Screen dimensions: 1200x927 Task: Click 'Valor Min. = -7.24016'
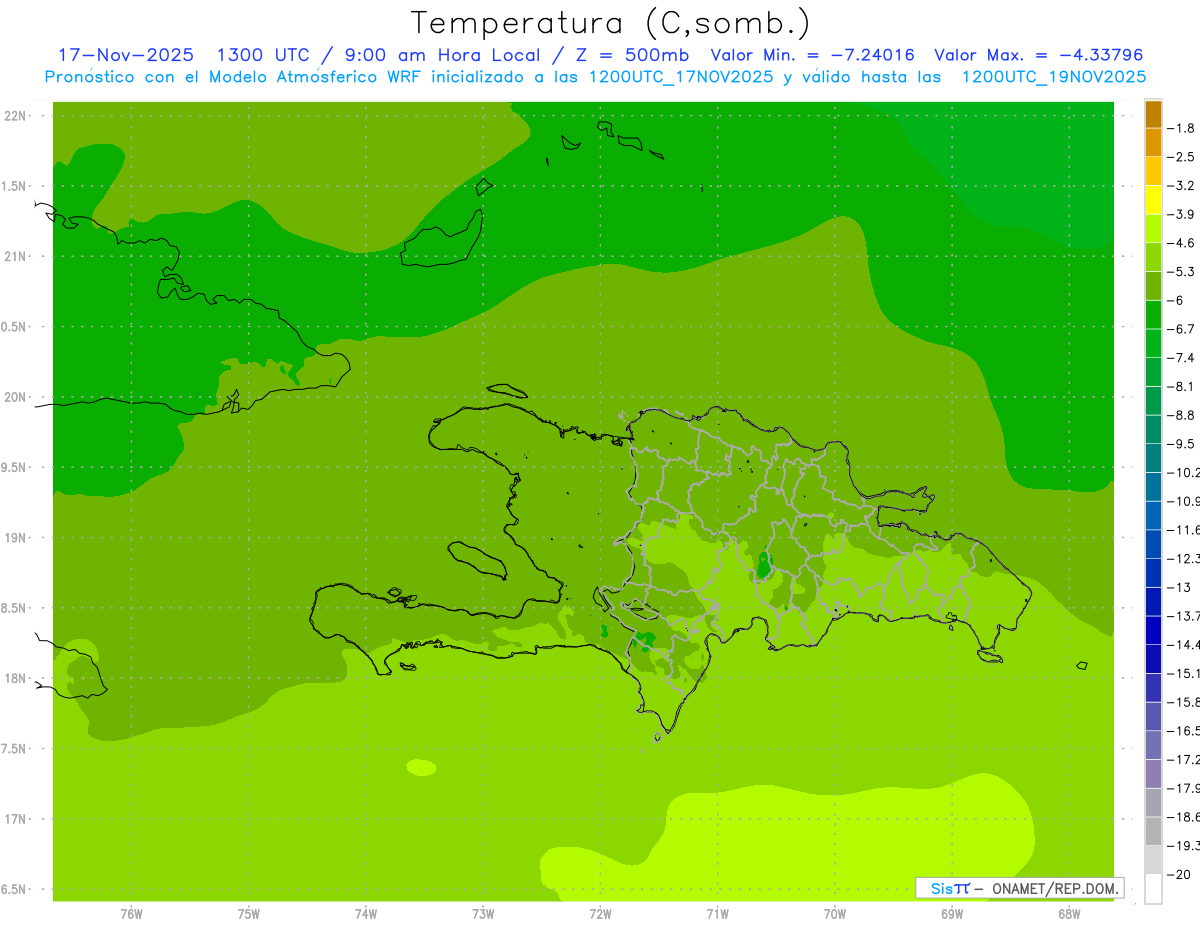(x=812, y=55)
